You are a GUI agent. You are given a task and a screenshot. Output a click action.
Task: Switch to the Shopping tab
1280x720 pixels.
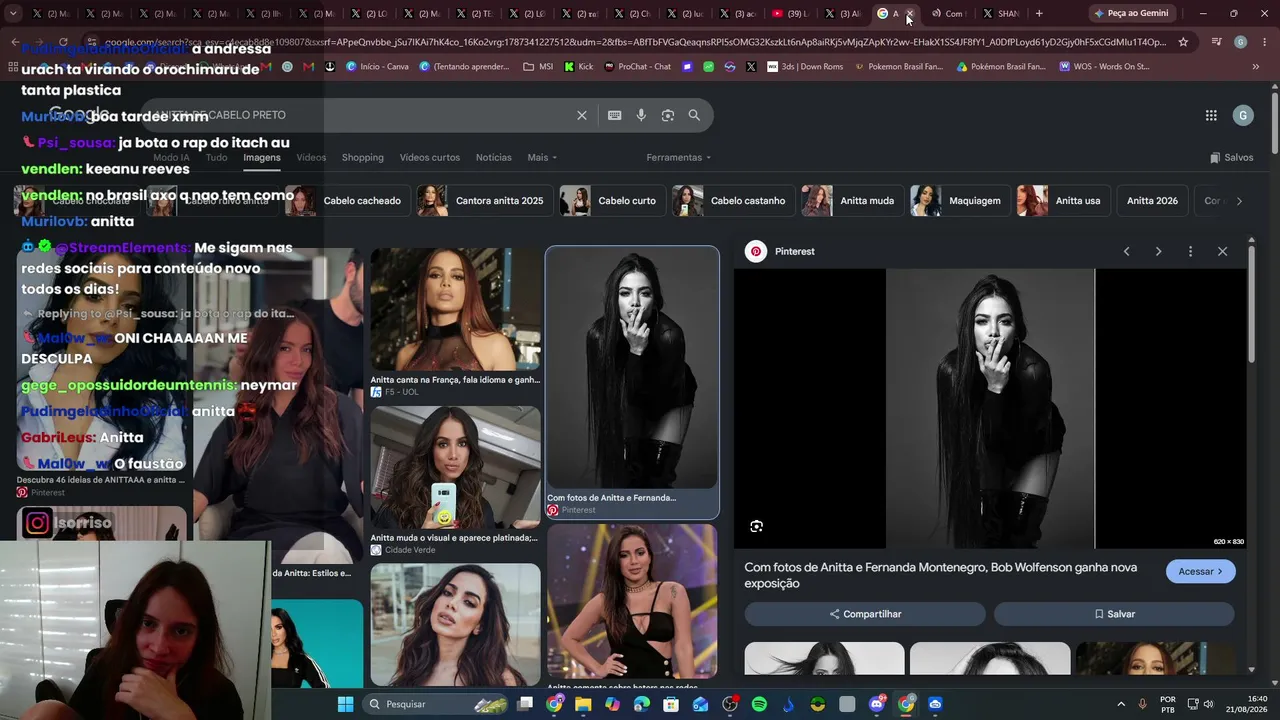(x=363, y=157)
